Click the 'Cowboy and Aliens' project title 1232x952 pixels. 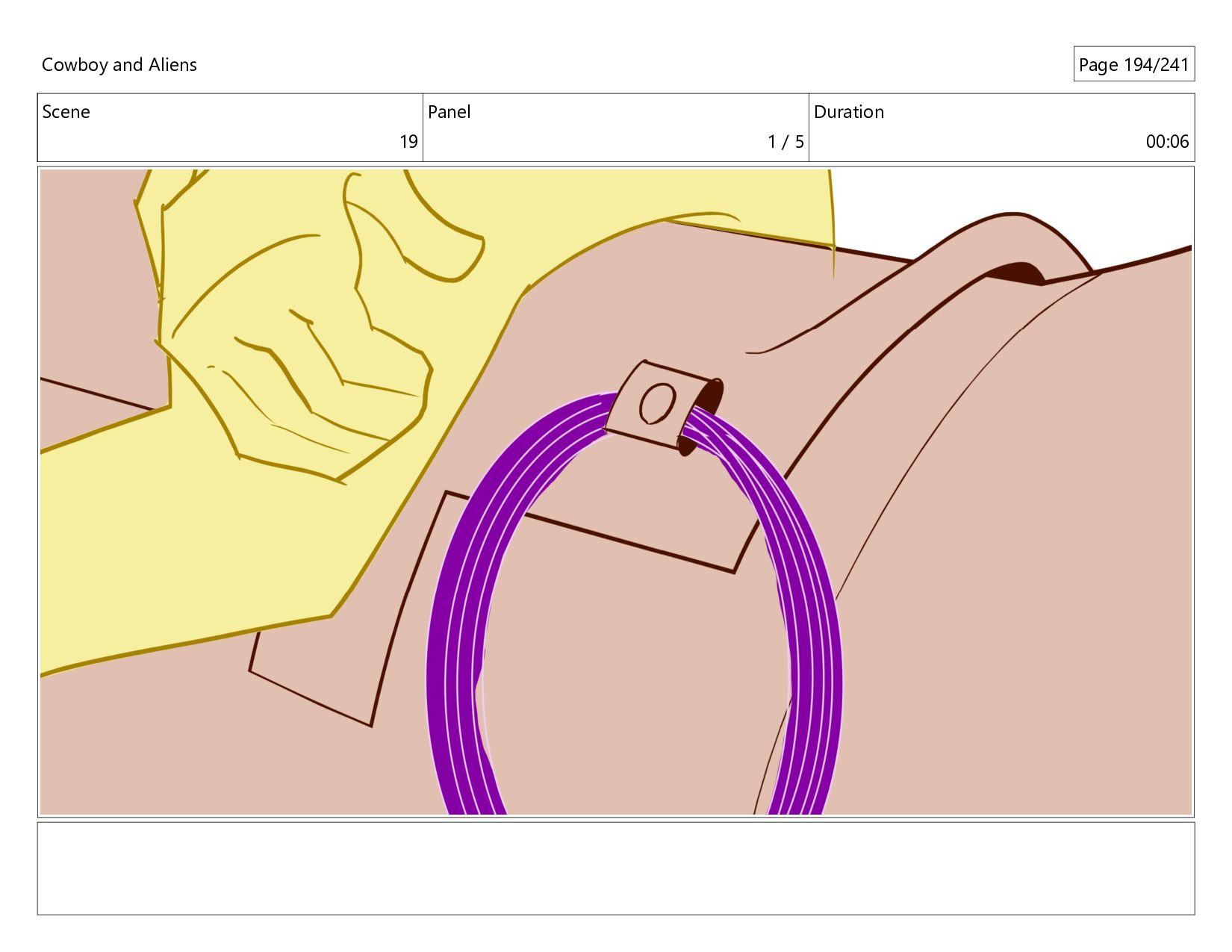[119, 65]
